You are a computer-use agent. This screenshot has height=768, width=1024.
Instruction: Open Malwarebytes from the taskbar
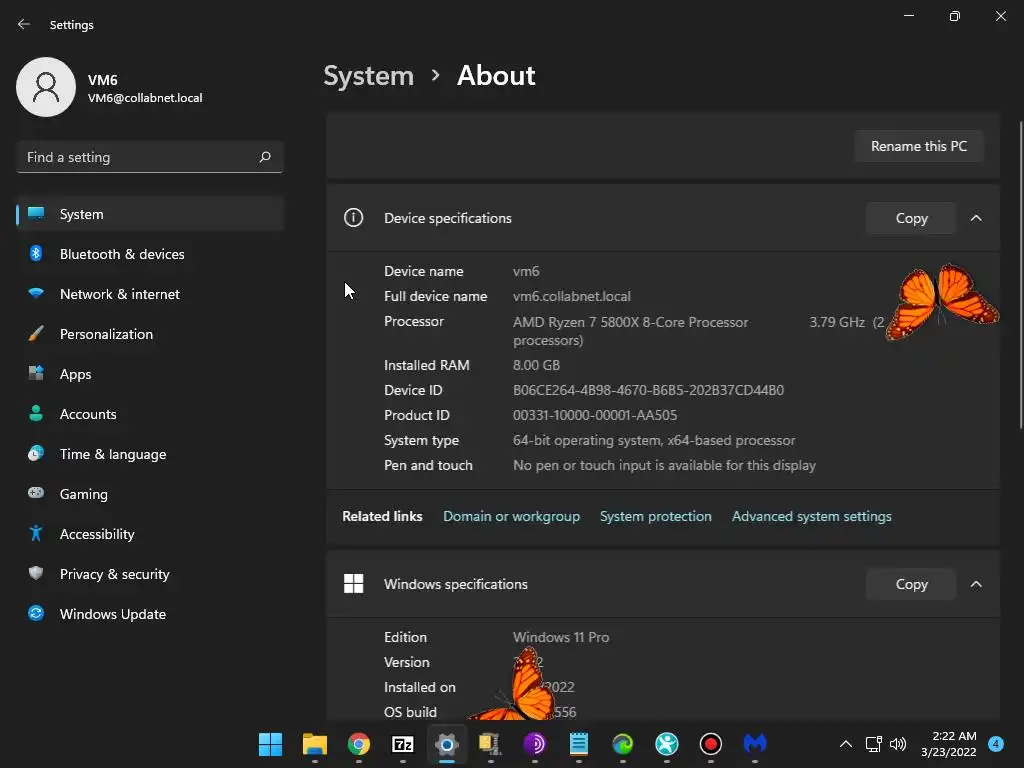(x=755, y=744)
